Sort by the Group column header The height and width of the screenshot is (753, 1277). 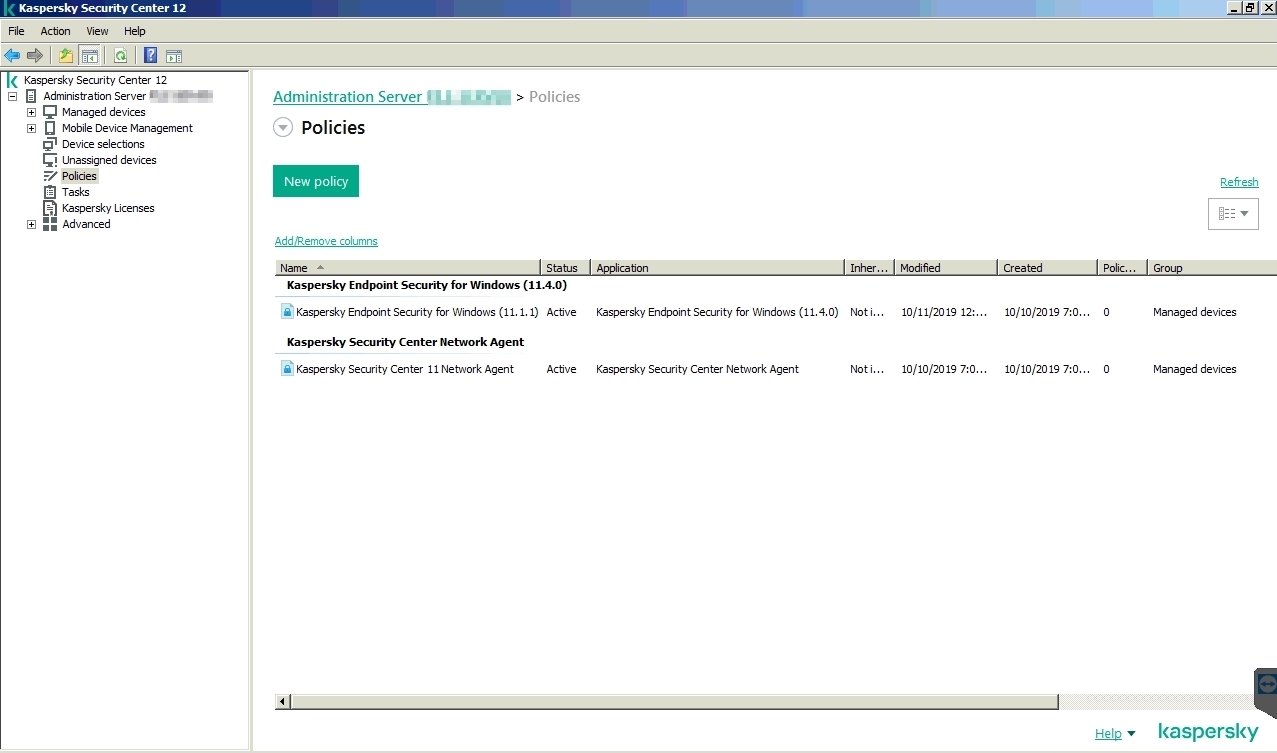(x=1212, y=268)
